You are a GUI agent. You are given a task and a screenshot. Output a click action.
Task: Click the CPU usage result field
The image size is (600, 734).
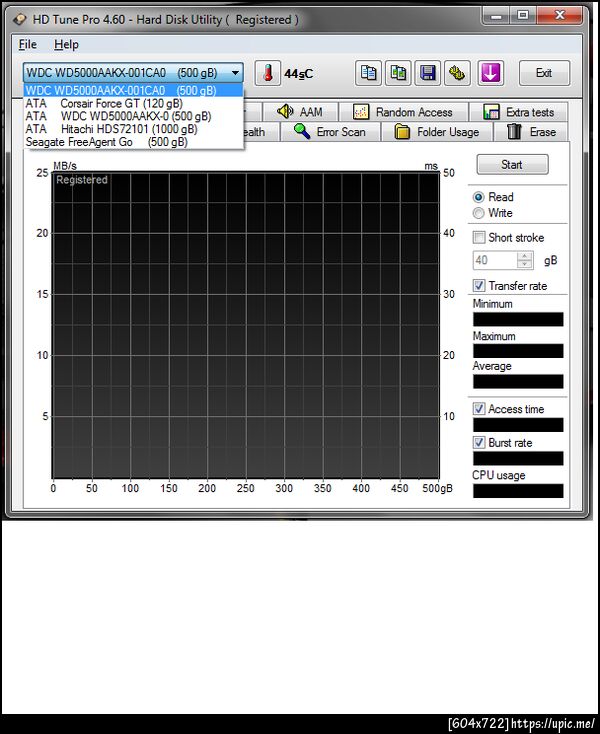pos(518,491)
